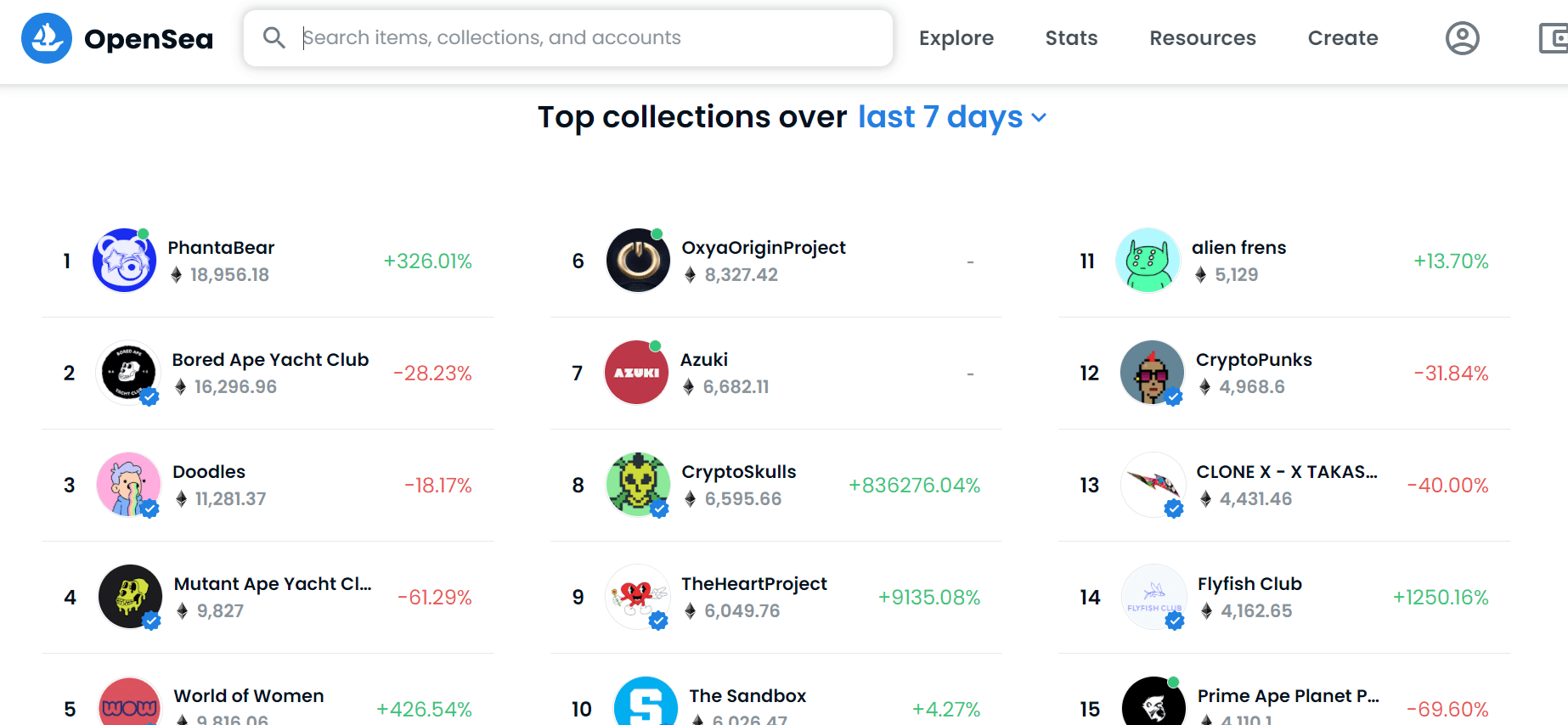
Task: Click the Ethereum icon beside 11,281.37
Action: (181, 499)
